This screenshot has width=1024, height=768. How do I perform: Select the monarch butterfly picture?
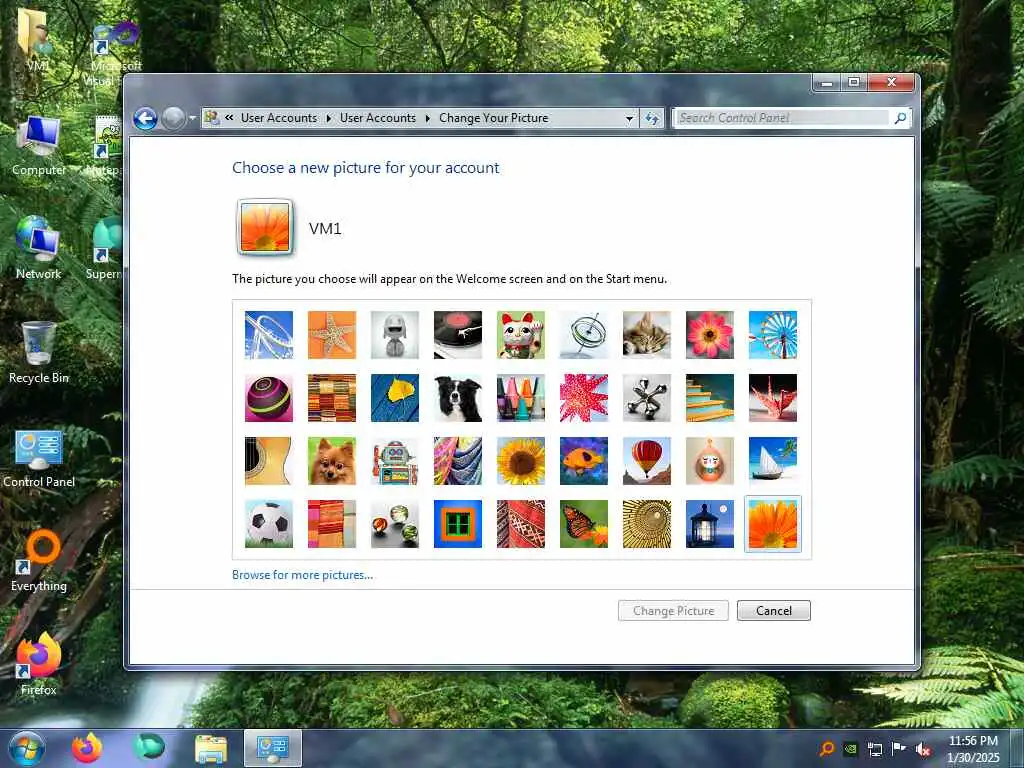point(584,524)
